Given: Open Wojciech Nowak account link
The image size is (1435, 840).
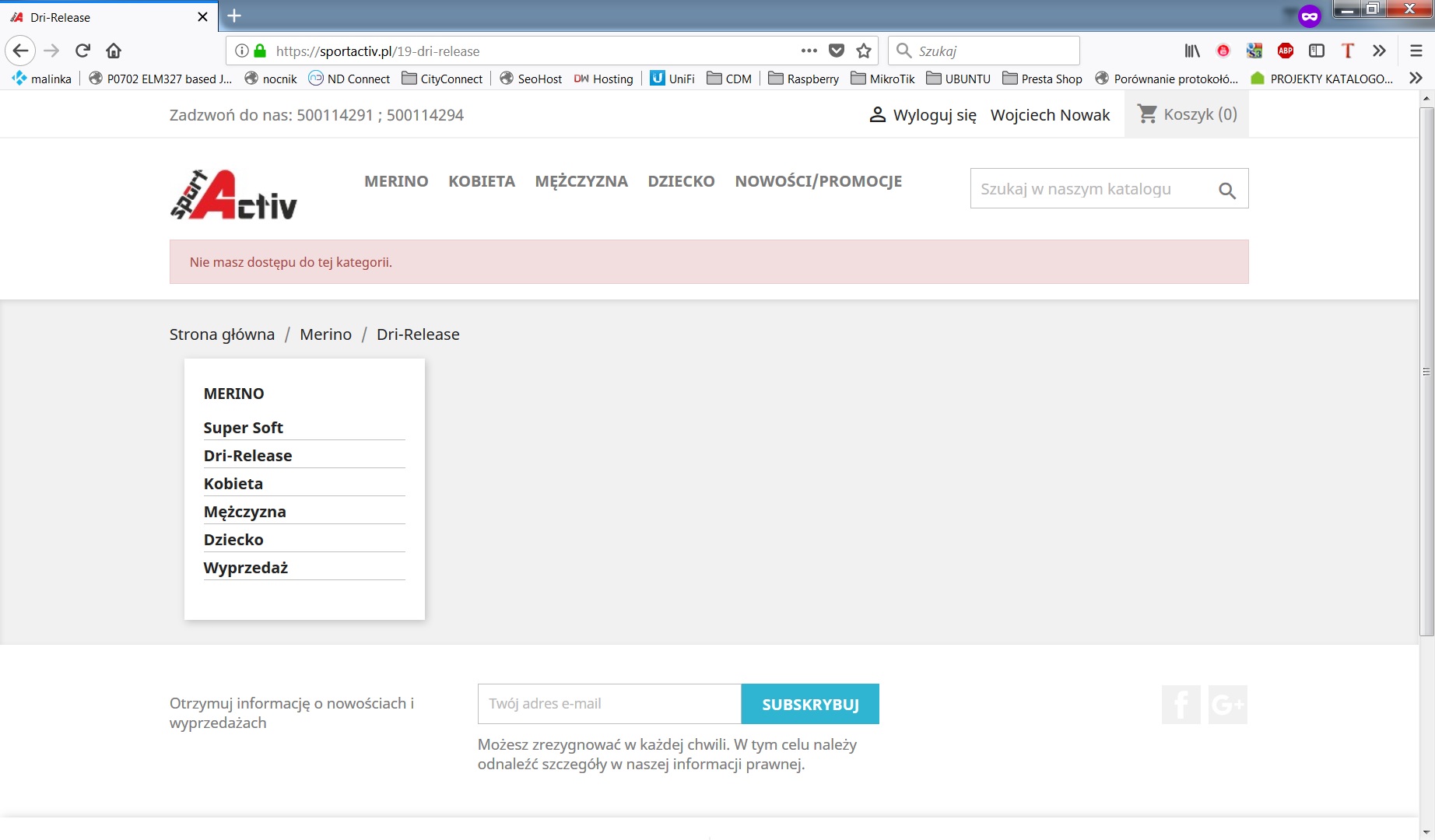Looking at the screenshot, I should click(1051, 115).
